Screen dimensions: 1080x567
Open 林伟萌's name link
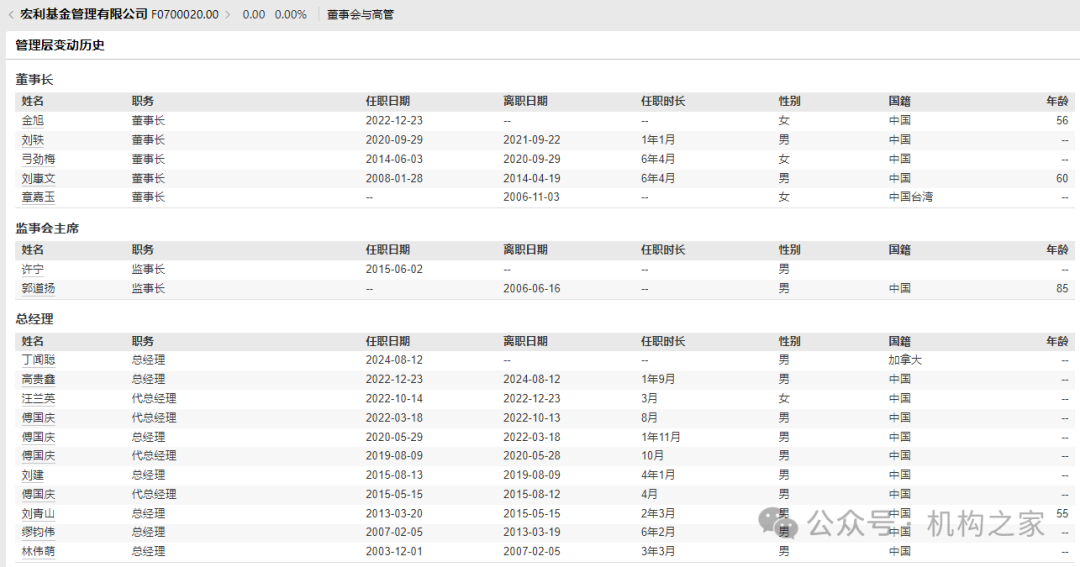(x=38, y=551)
